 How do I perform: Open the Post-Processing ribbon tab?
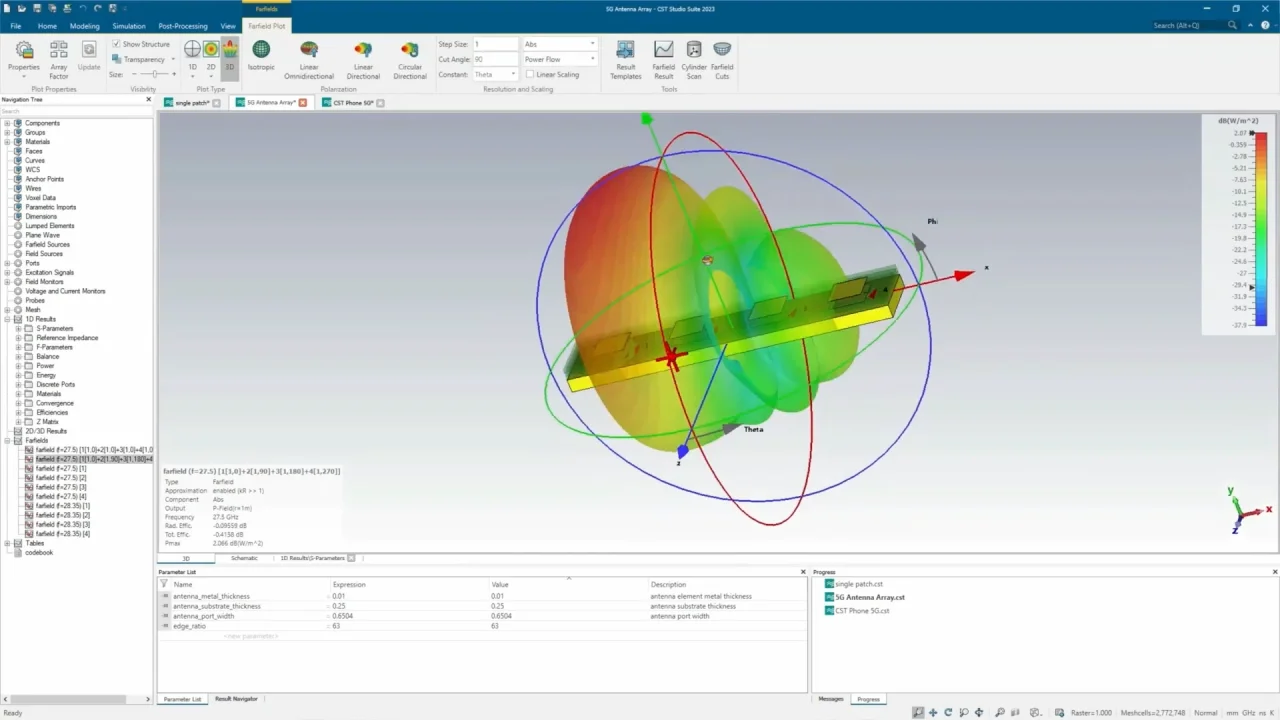point(182,26)
